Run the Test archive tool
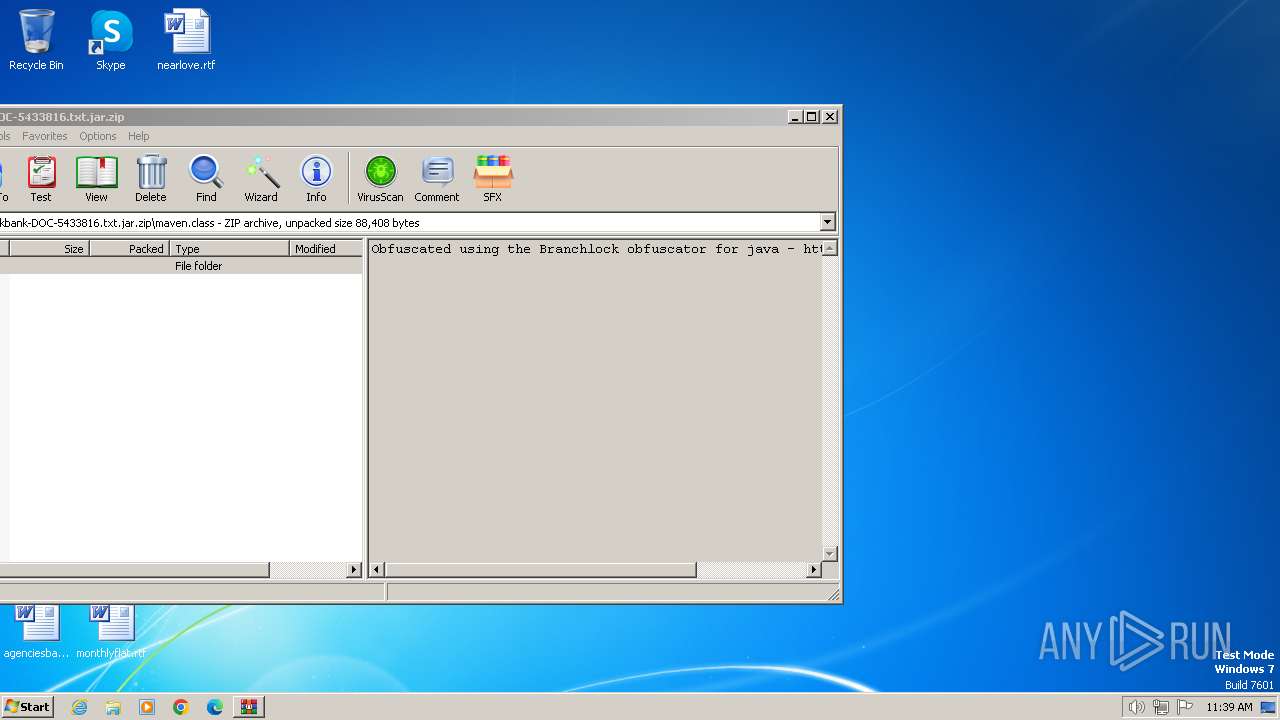The width and height of the screenshot is (1280, 720). [41, 179]
